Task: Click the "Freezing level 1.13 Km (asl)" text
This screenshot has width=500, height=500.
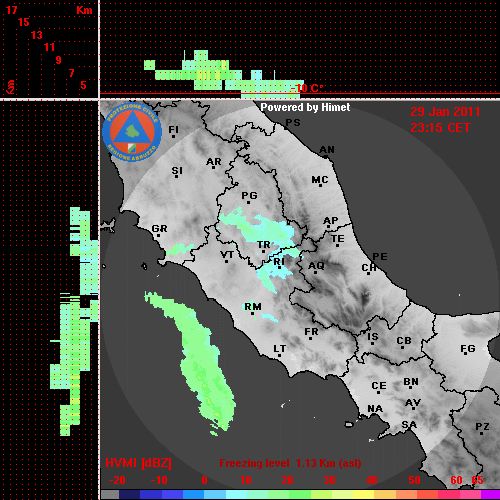Action: pos(290,463)
